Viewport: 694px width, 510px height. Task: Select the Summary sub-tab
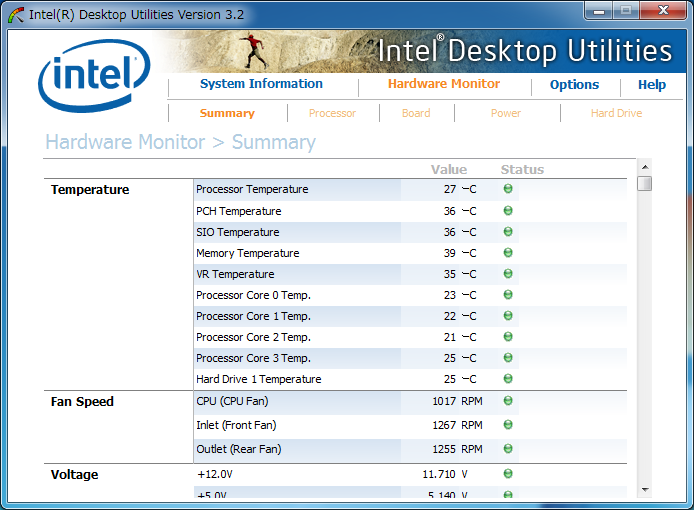pyautogui.click(x=227, y=113)
